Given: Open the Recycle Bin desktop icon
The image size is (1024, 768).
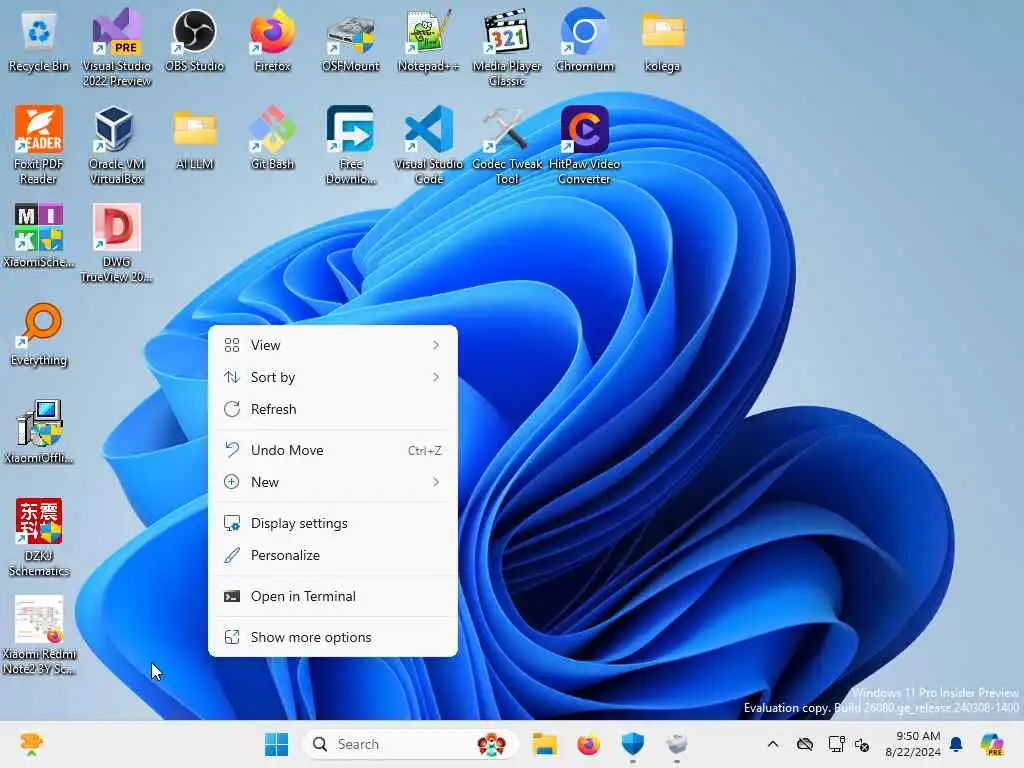Looking at the screenshot, I should [x=39, y=42].
